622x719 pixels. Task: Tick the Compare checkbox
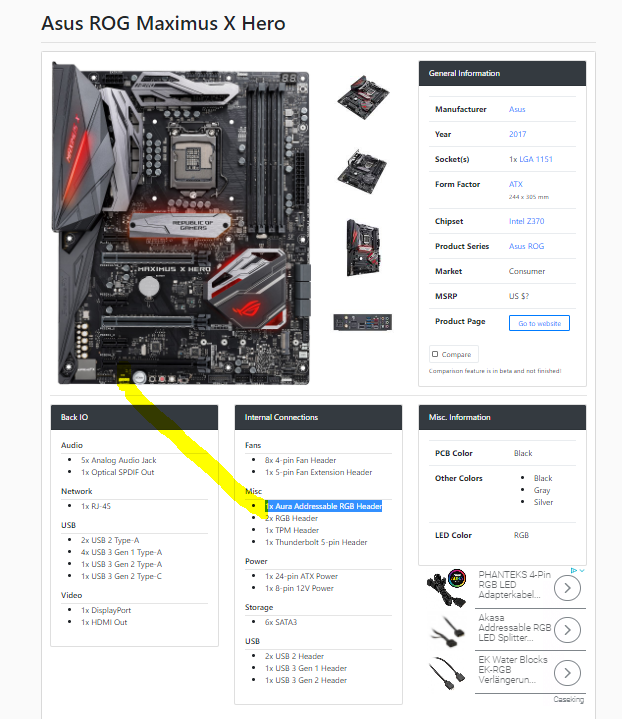(x=435, y=354)
